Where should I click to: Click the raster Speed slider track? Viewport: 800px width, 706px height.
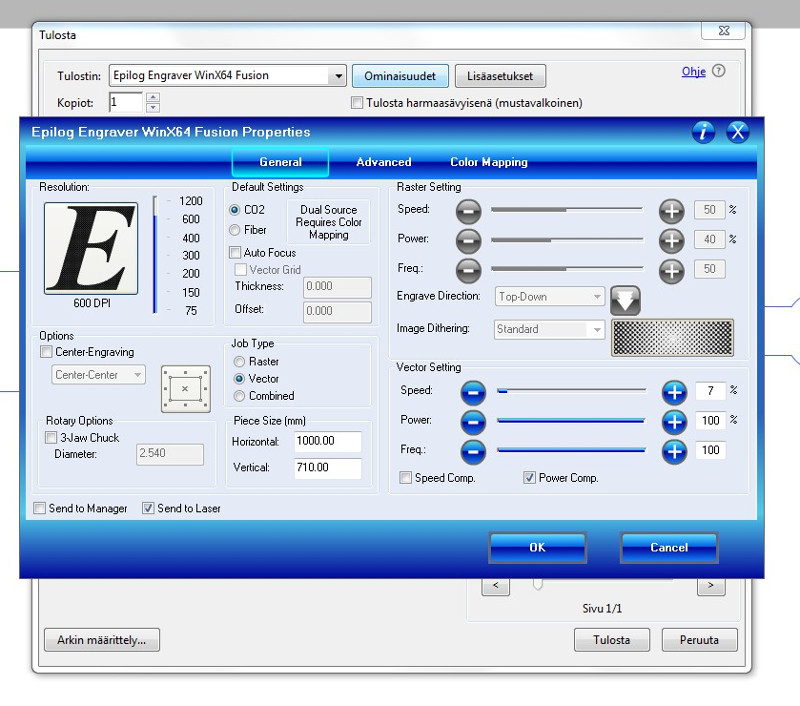coord(566,210)
